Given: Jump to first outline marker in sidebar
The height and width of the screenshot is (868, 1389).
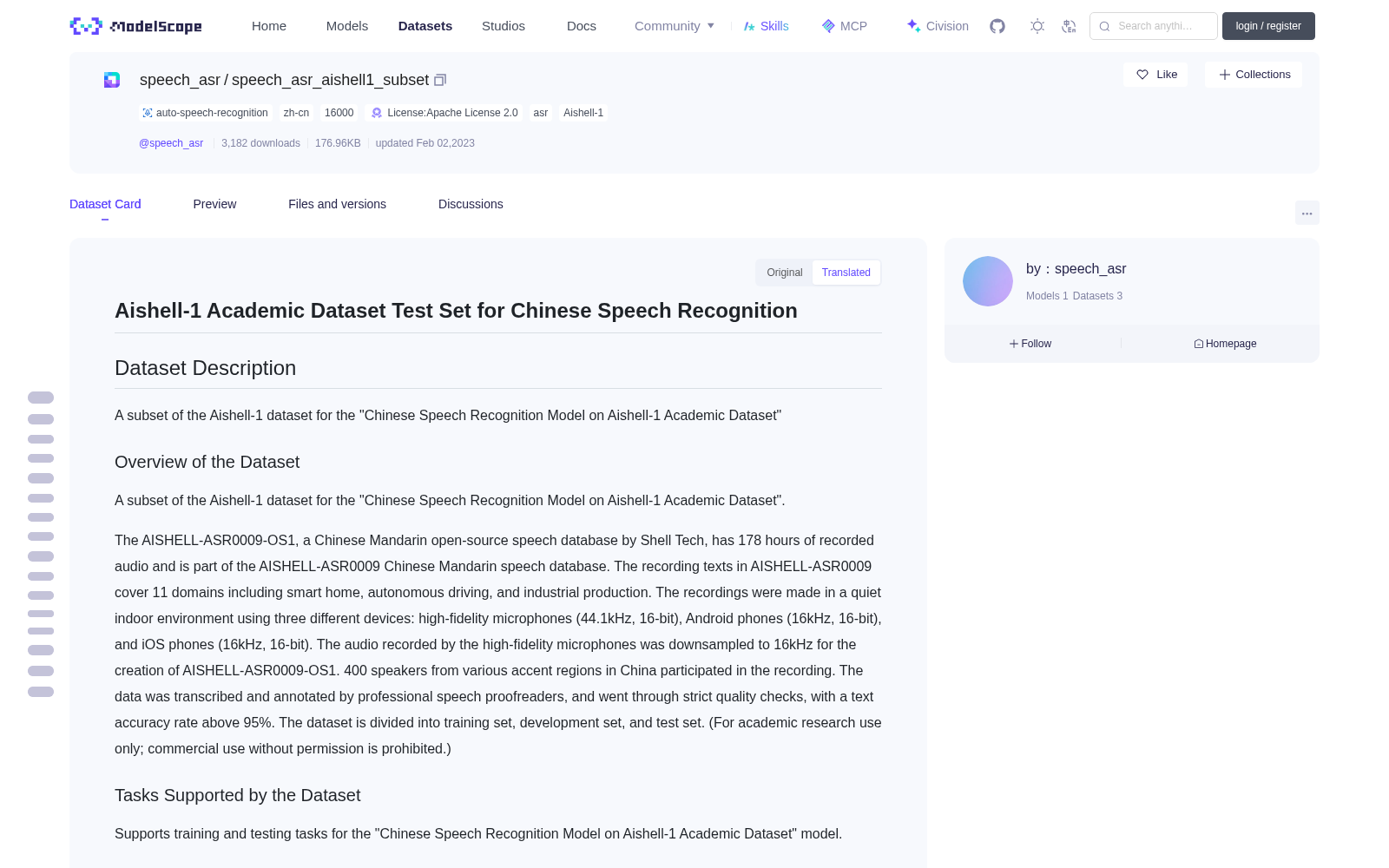Looking at the screenshot, I should tap(41, 398).
